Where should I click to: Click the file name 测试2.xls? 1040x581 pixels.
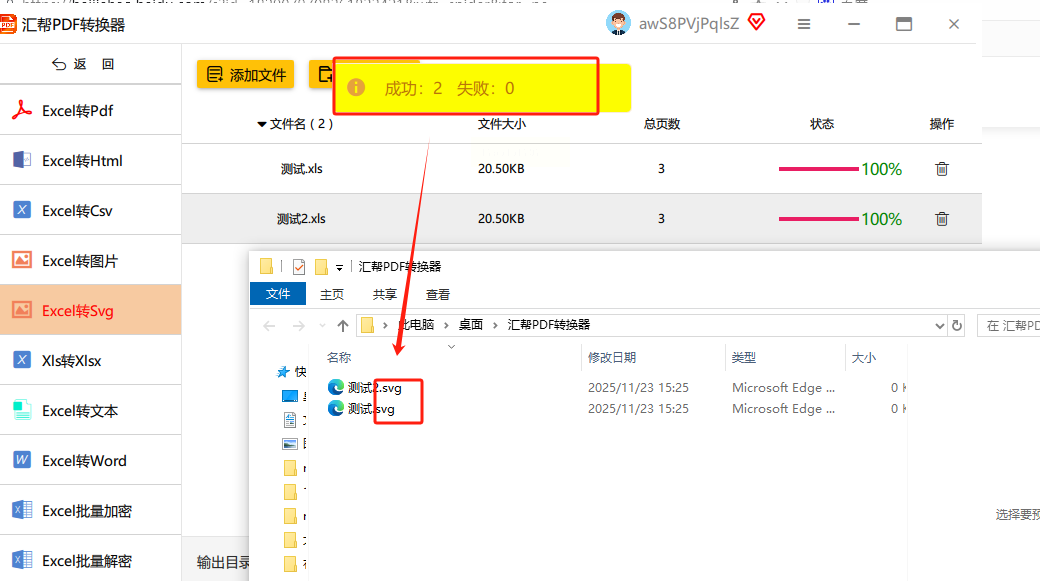tap(301, 218)
